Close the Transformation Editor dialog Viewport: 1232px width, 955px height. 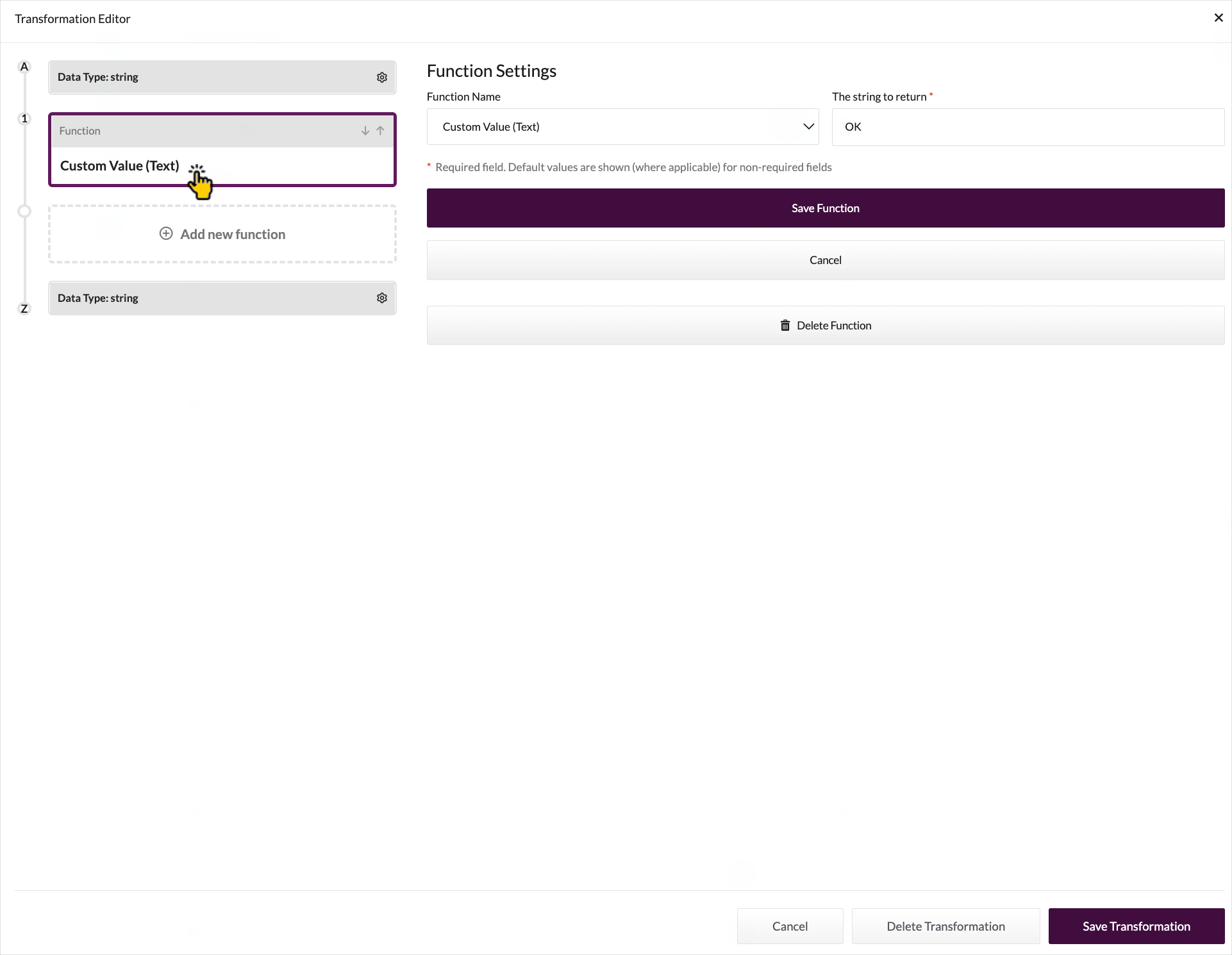[x=1219, y=18]
